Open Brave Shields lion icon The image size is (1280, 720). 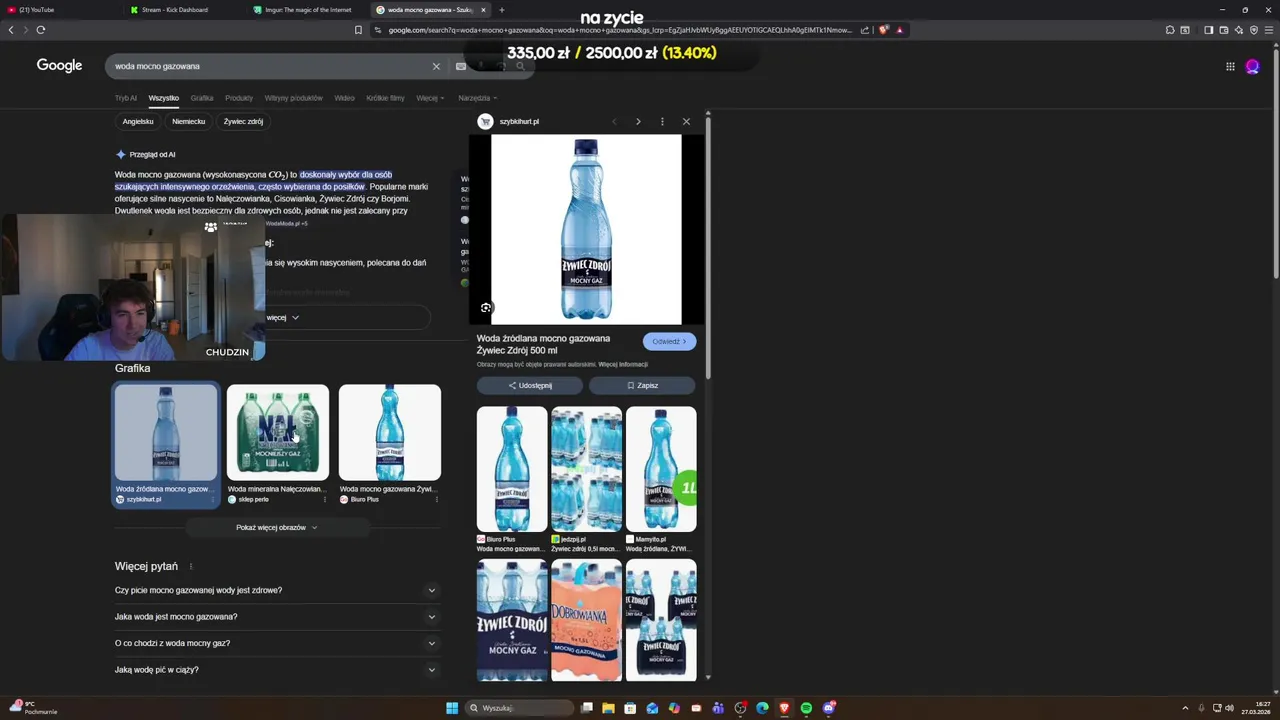(883, 30)
